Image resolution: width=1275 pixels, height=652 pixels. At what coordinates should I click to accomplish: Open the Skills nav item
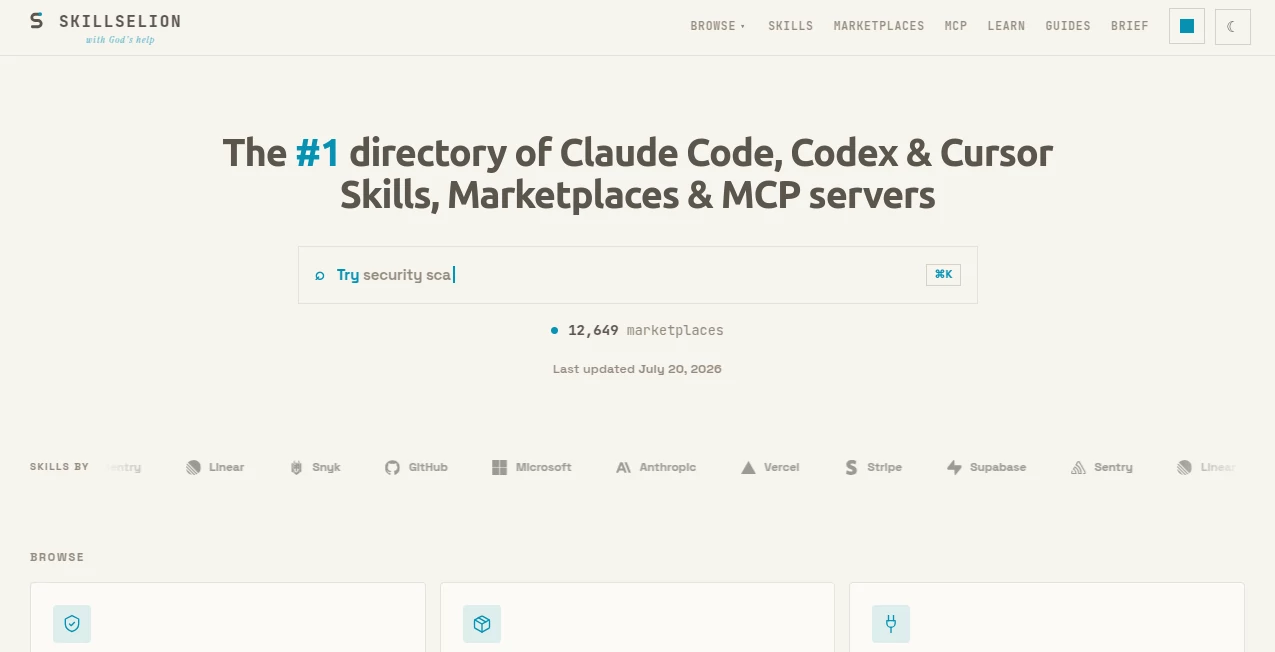[x=790, y=26]
